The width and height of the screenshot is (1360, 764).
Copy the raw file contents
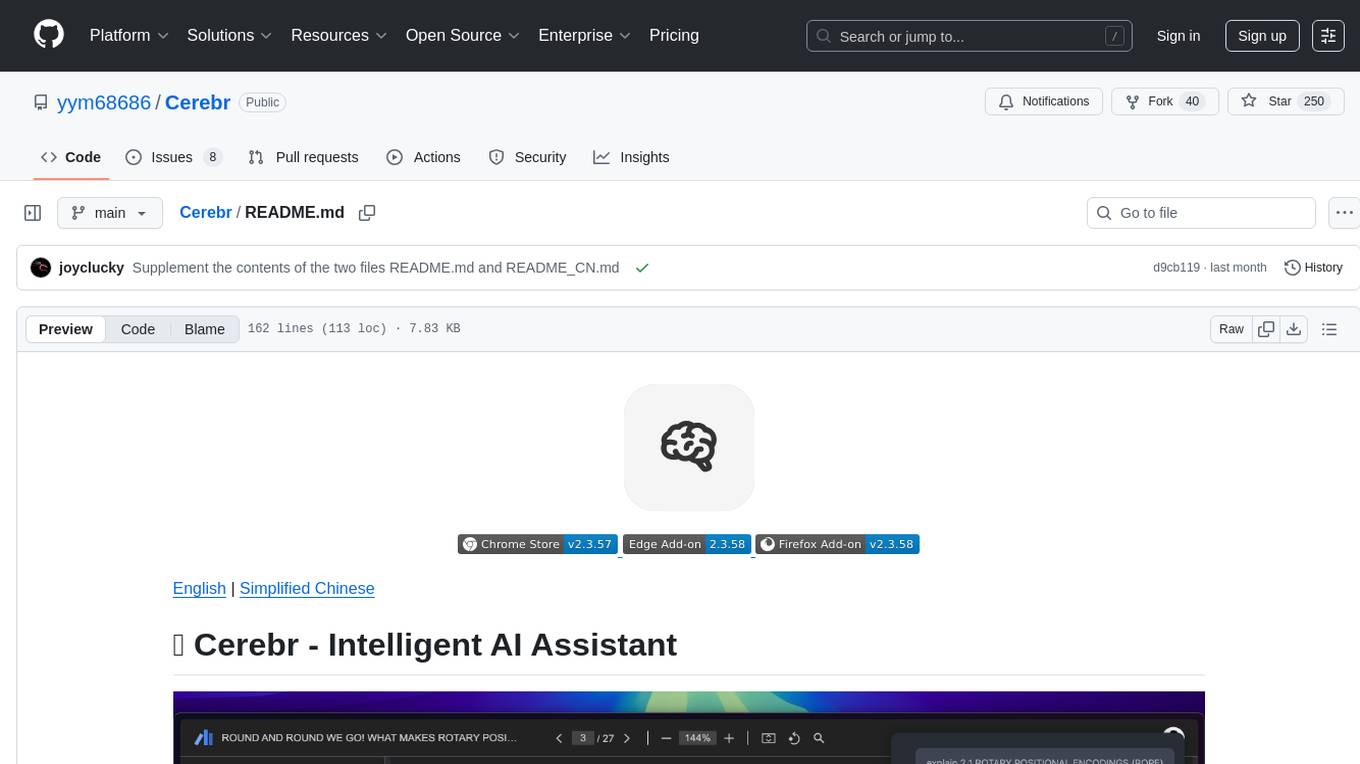(x=1266, y=329)
